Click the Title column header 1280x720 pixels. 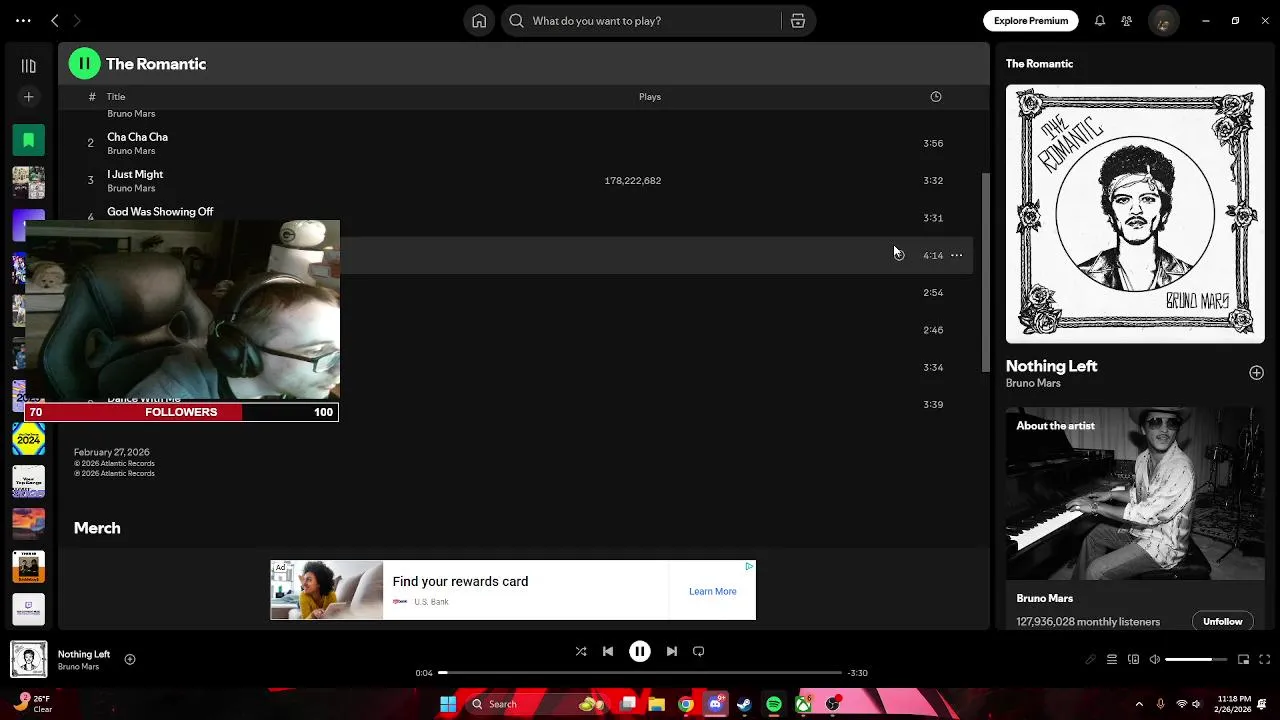pyautogui.click(x=116, y=97)
